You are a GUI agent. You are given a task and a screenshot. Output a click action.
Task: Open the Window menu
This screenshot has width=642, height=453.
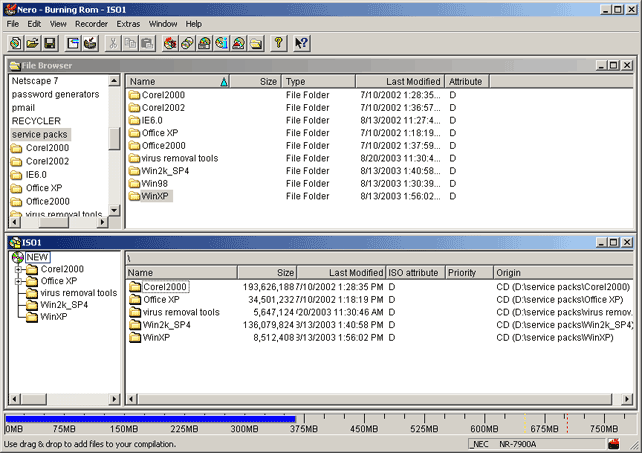click(163, 24)
